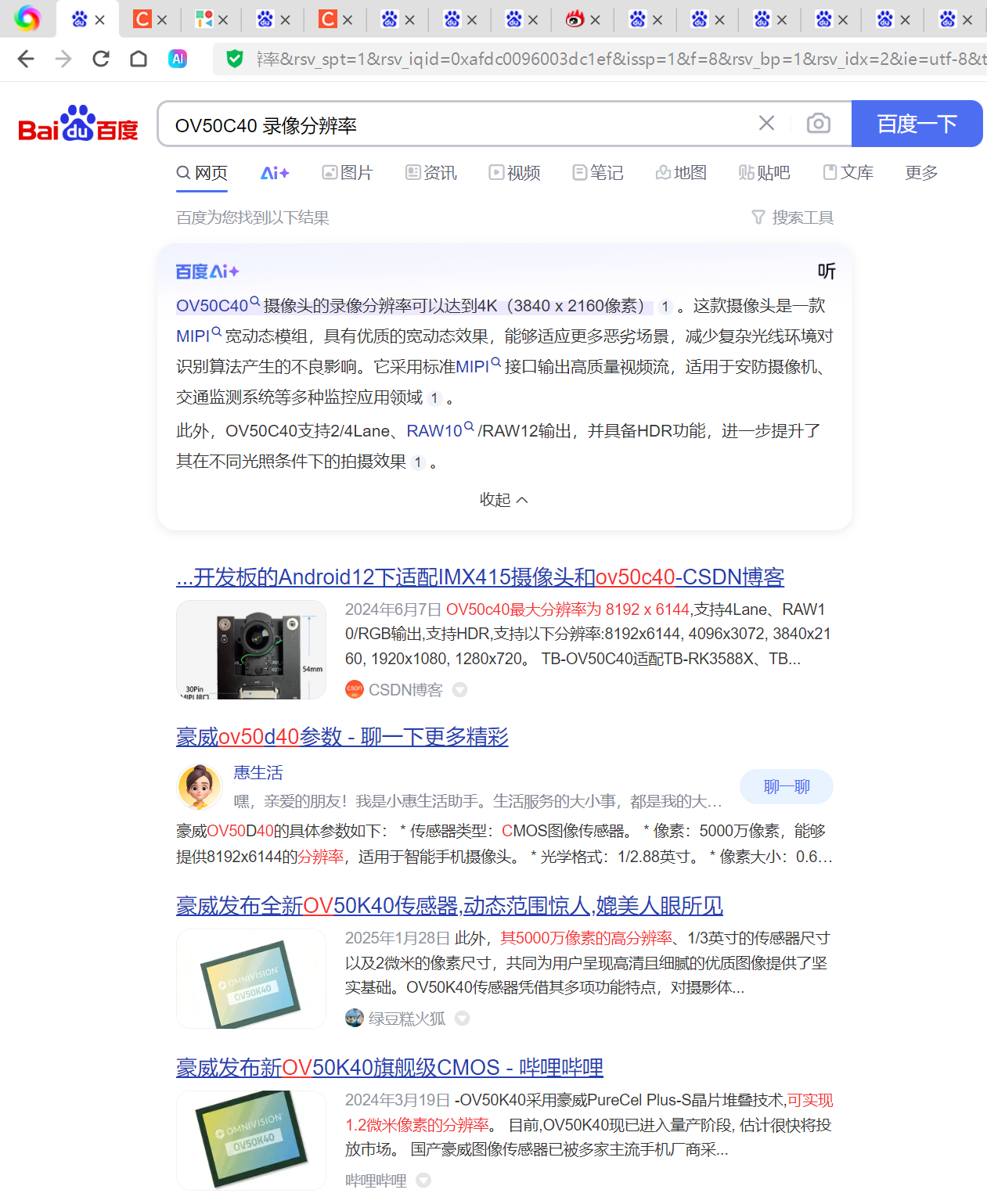Select the 网页 tab
This screenshot has width=987, height=1204.
[202, 172]
